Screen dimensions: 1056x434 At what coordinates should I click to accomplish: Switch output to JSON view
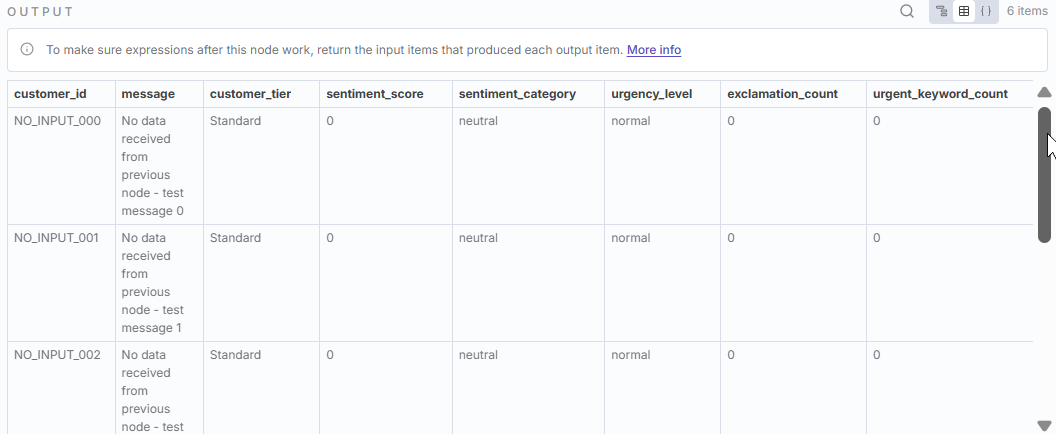(986, 12)
